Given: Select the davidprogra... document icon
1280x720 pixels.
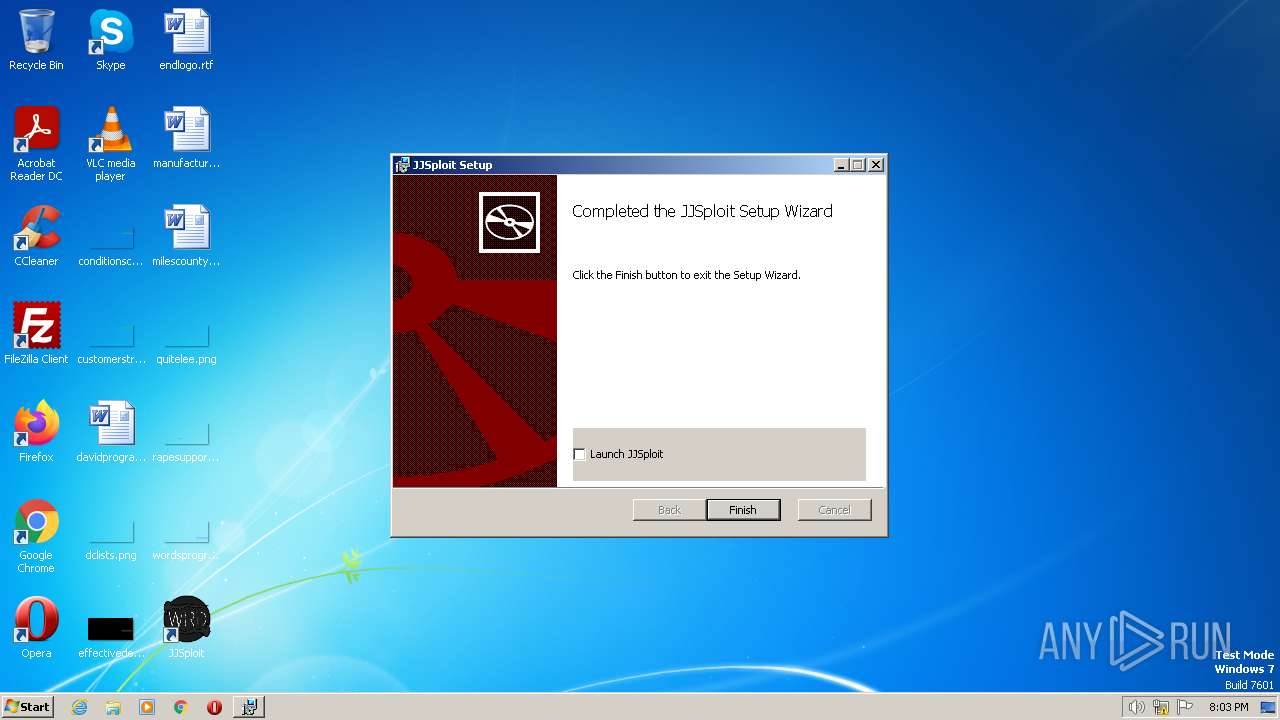Looking at the screenshot, I should coord(110,432).
